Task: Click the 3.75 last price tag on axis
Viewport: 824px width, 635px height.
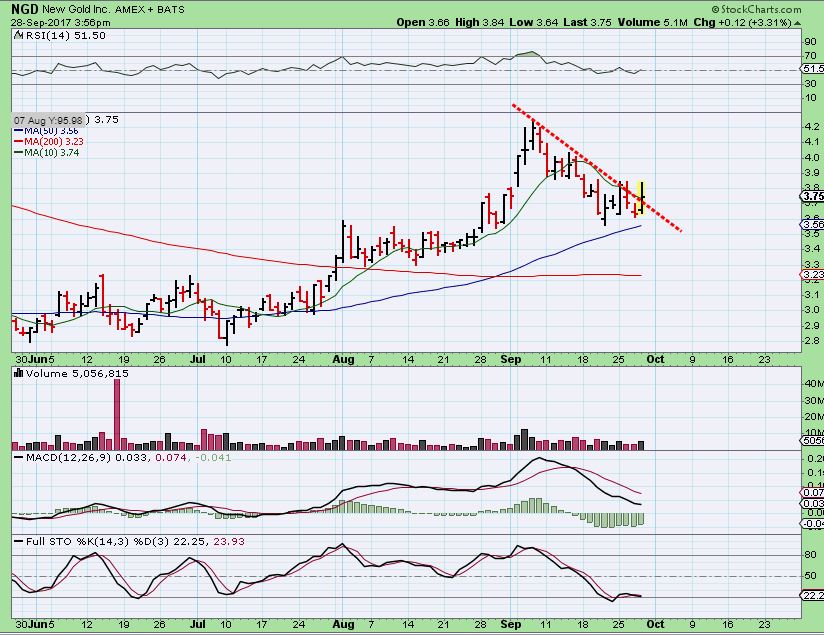Action: (x=813, y=196)
